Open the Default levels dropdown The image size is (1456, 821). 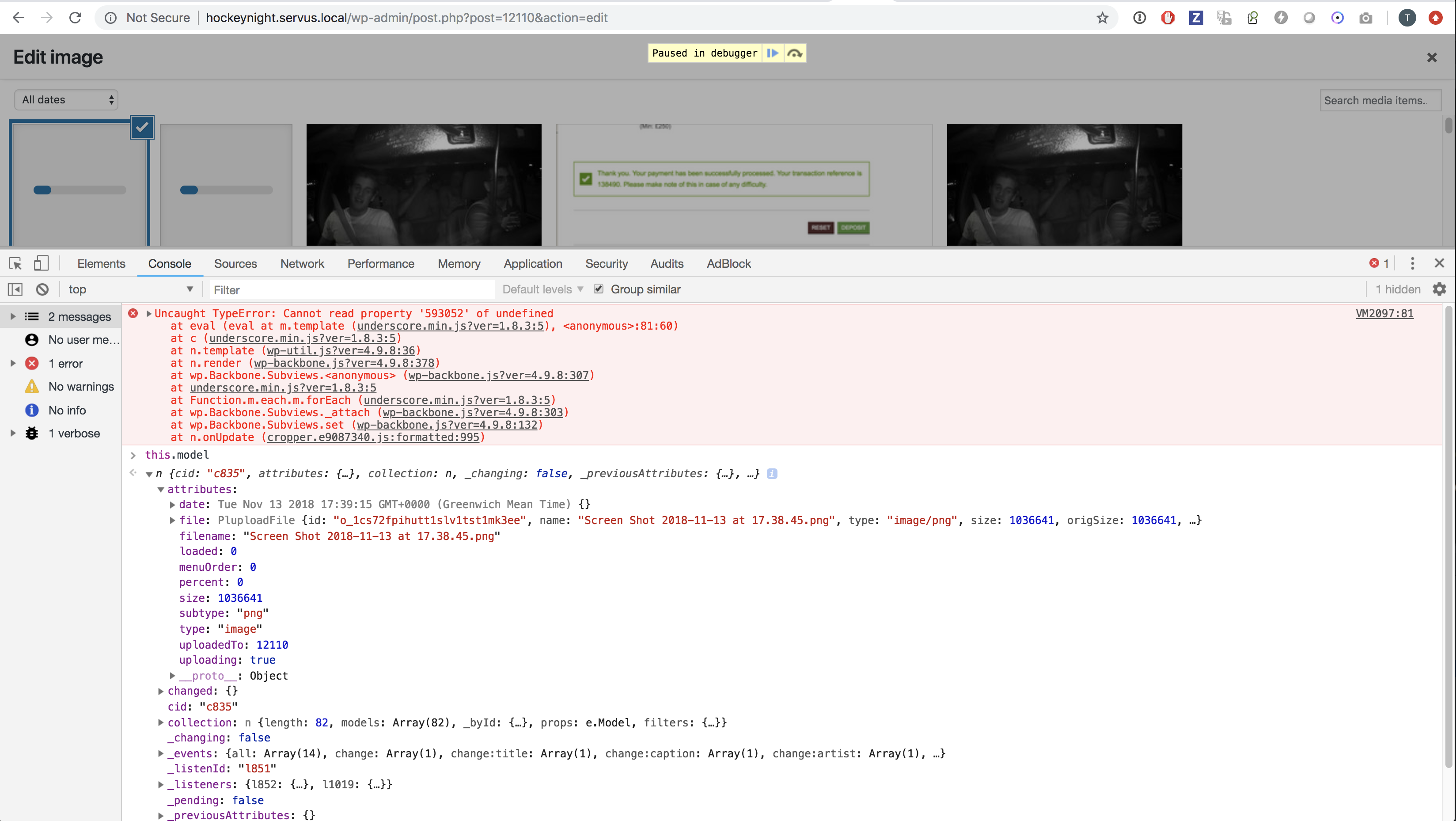coord(542,289)
